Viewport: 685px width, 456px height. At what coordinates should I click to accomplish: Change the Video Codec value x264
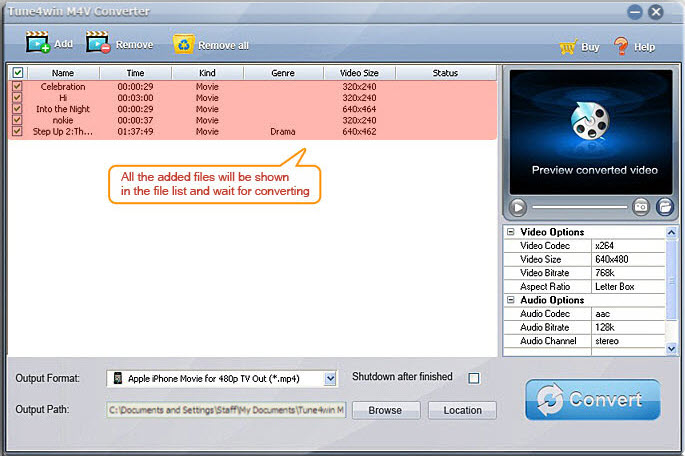628,245
